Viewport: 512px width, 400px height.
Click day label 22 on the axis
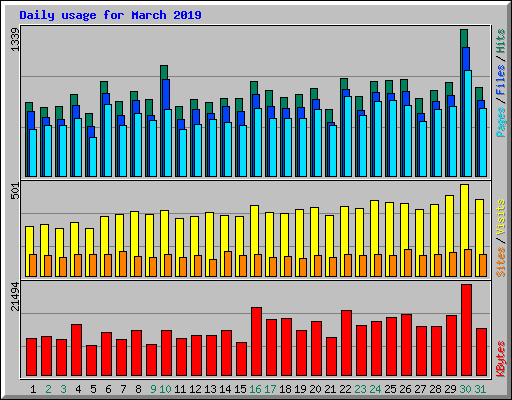coord(345,389)
